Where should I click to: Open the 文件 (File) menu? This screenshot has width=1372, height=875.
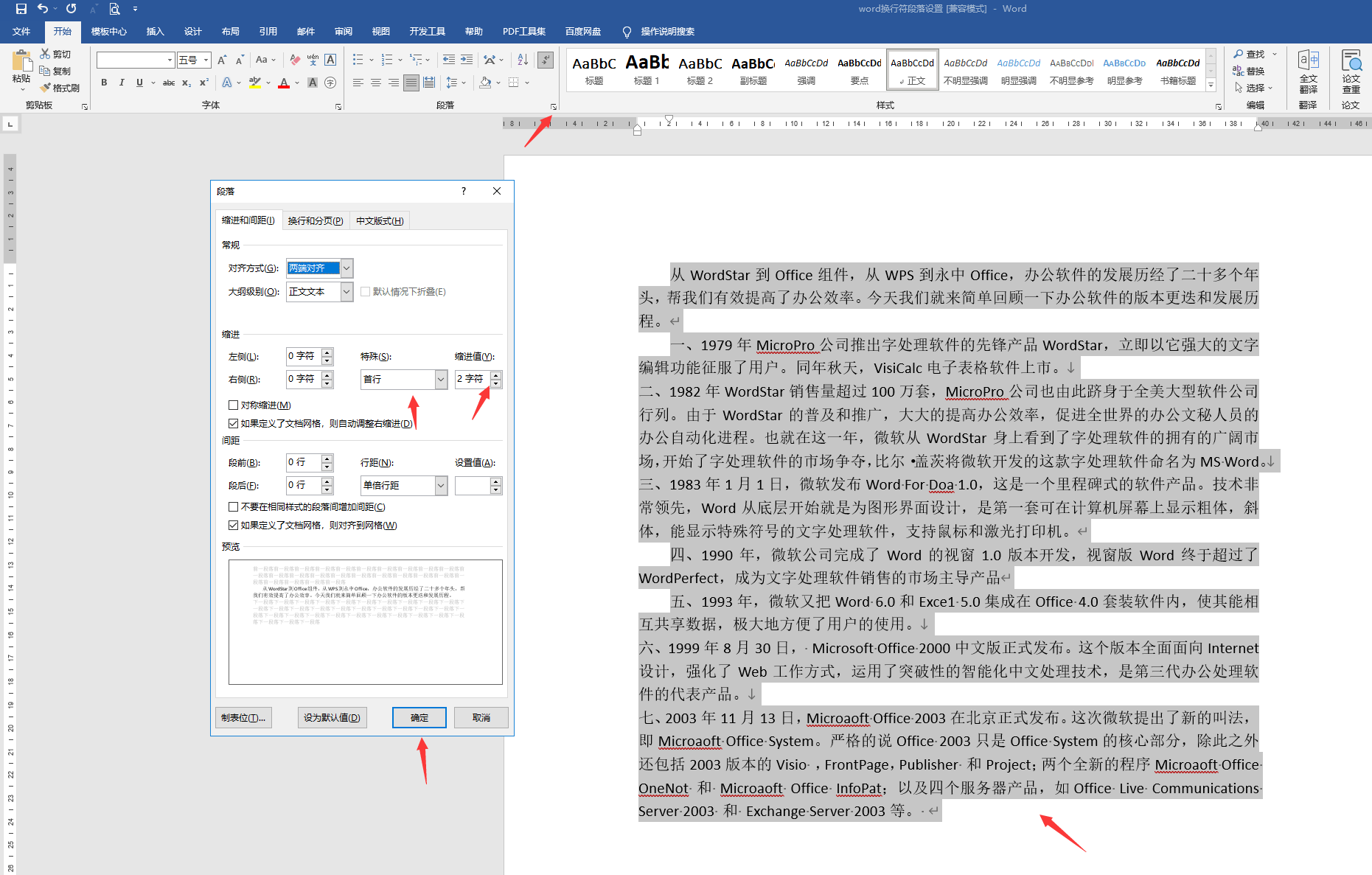21,32
